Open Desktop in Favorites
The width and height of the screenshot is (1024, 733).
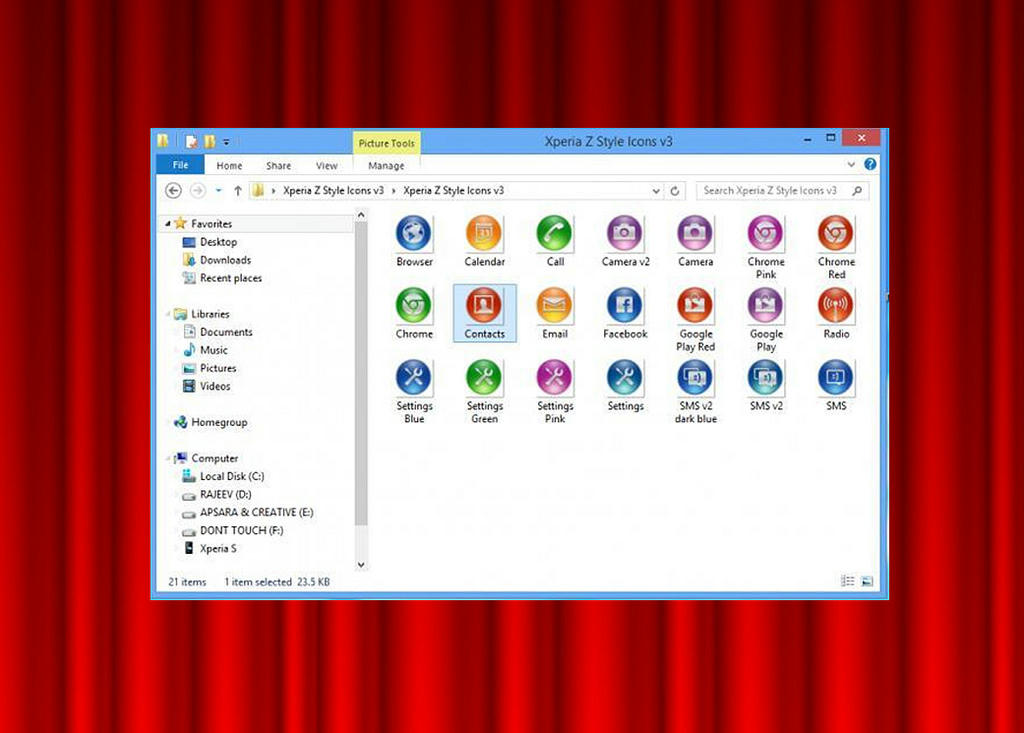click(218, 242)
